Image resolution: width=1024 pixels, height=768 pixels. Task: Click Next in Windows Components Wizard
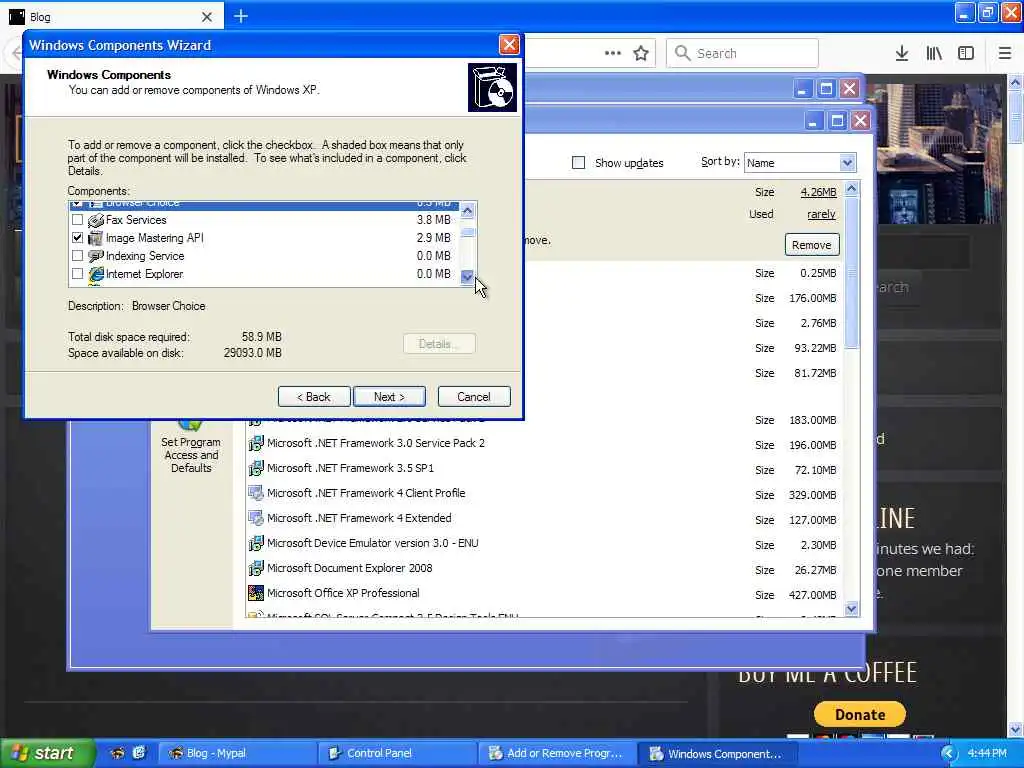click(389, 396)
